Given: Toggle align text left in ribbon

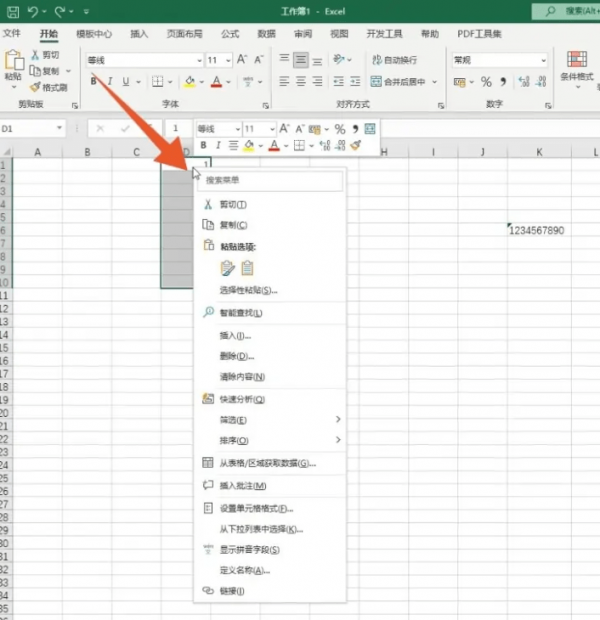Looking at the screenshot, I should 284,81.
